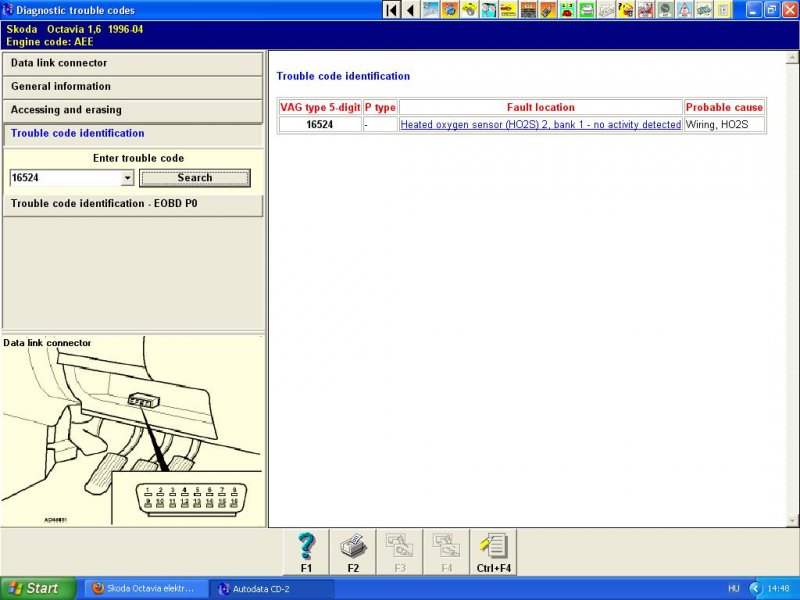This screenshot has width=800, height=600.
Task: Switch to Skoda Octavia elektr... Firefox taskbar window
Action: click(x=145, y=588)
